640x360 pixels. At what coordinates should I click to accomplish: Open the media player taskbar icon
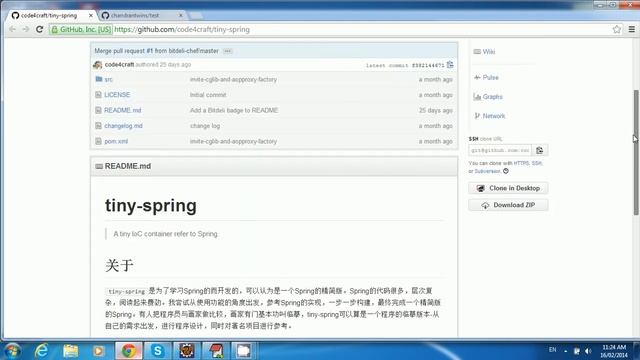[x=98, y=351]
